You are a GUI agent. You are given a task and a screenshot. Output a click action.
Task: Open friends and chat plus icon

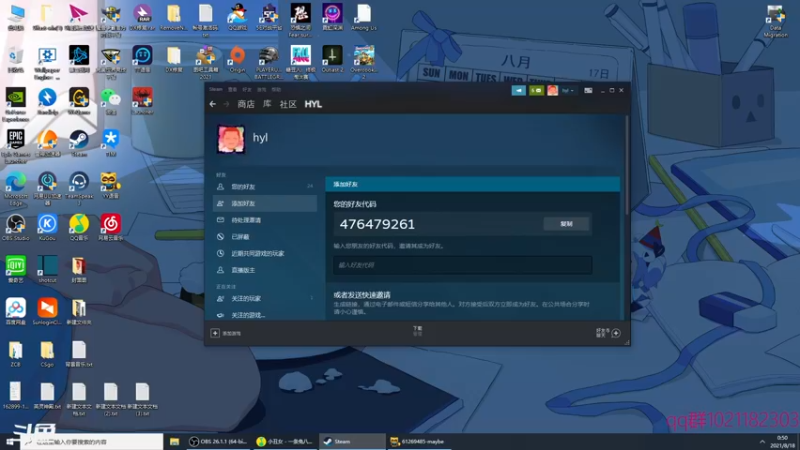click(616, 333)
